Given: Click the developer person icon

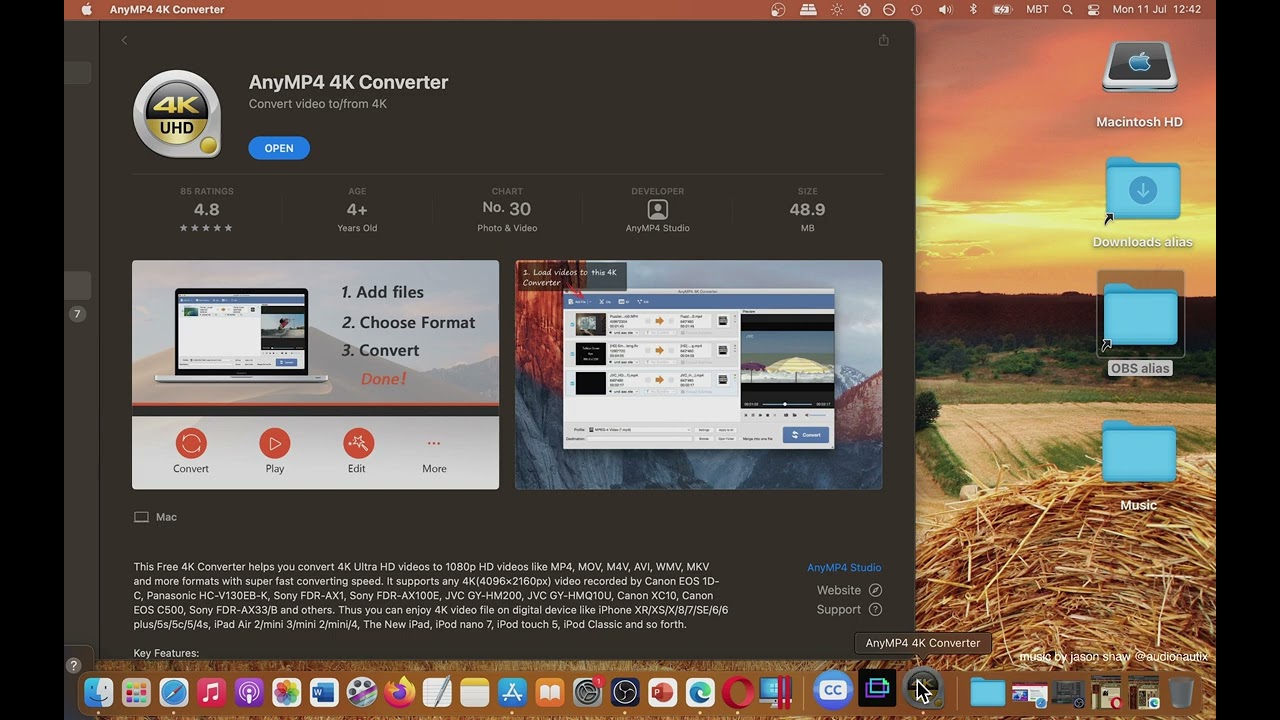Looking at the screenshot, I should coord(657,209).
